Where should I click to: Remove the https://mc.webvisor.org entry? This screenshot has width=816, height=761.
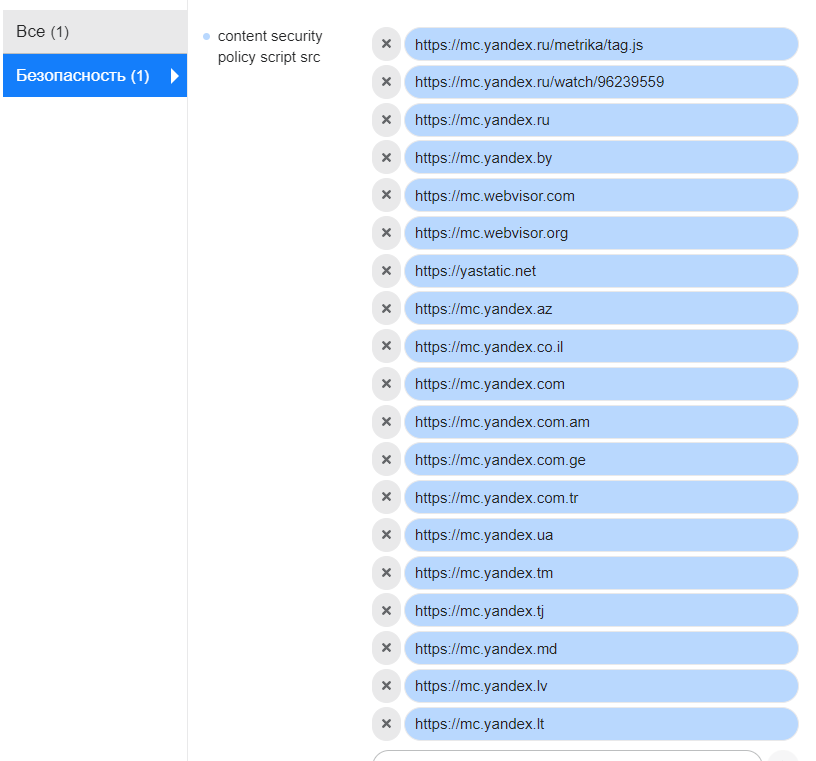[386, 233]
